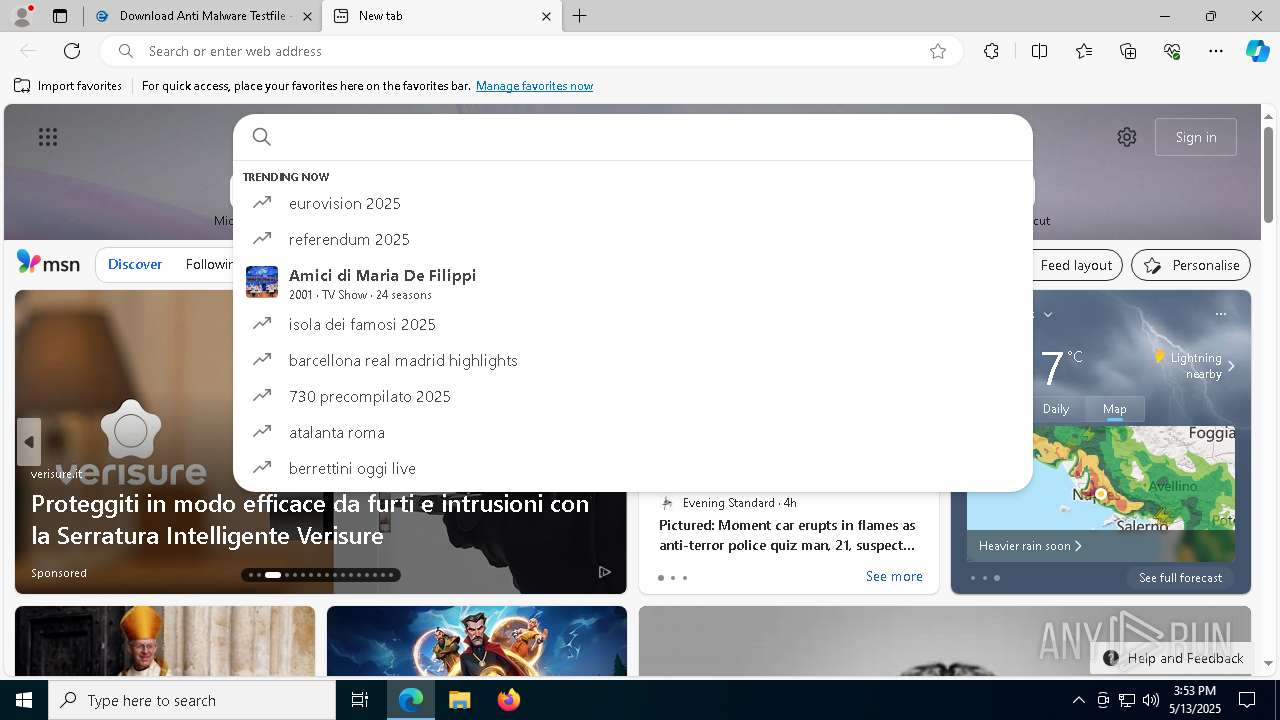Click the Sign in button
The image size is (1280, 720).
click(1196, 137)
